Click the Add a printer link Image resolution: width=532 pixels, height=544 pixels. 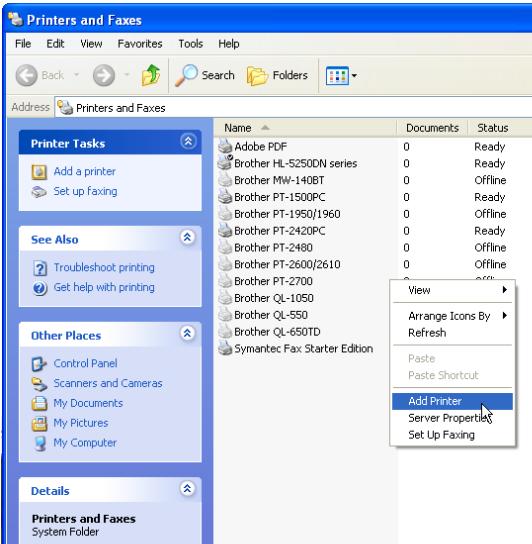[84, 172]
